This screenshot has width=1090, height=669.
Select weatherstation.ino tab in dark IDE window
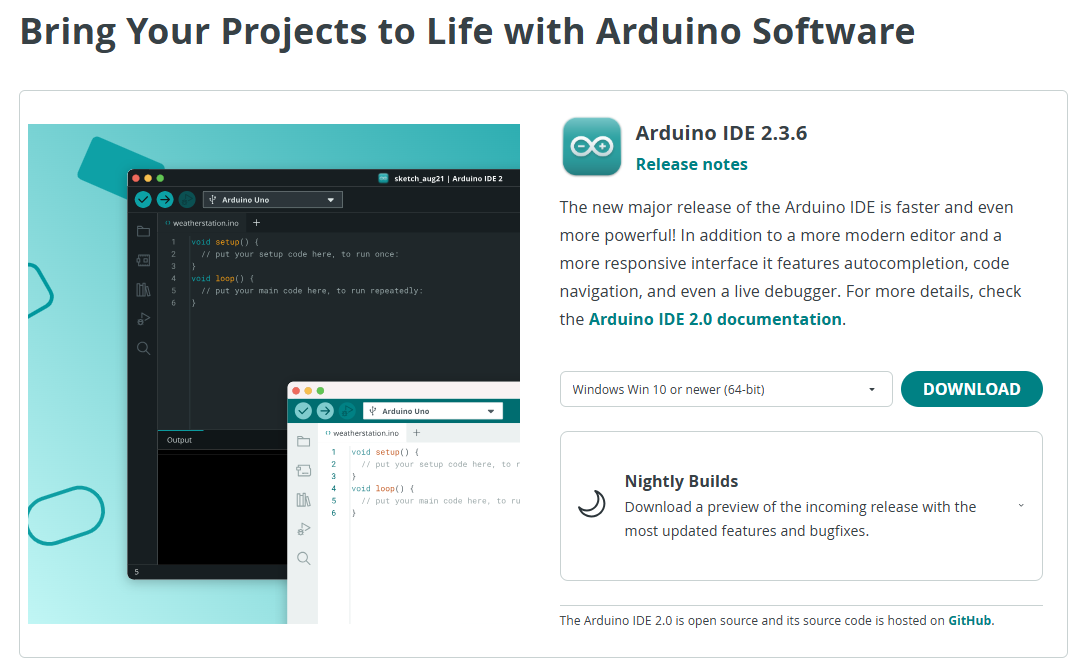click(x=205, y=223)
